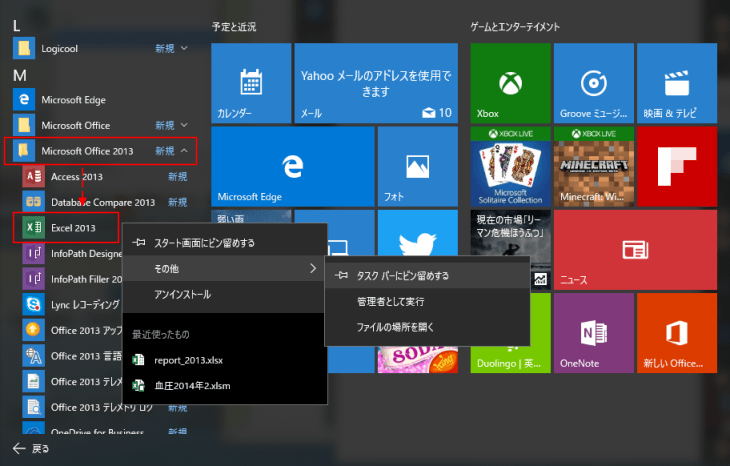Open recent file report_2013.xlsx

[224, 360]
